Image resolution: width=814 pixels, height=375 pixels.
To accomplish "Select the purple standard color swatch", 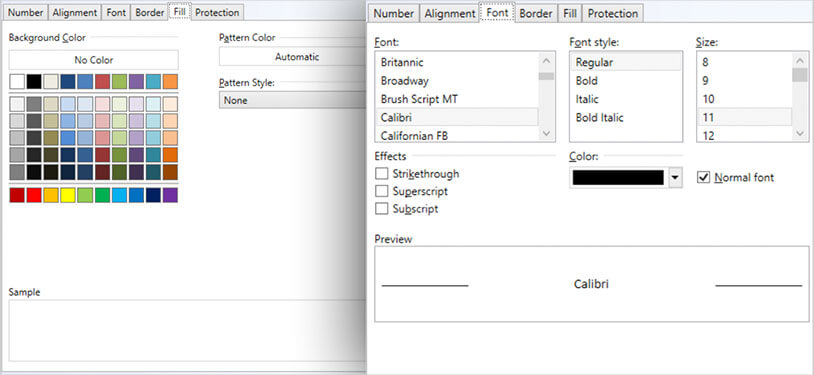I will click(x=170, y=195).
